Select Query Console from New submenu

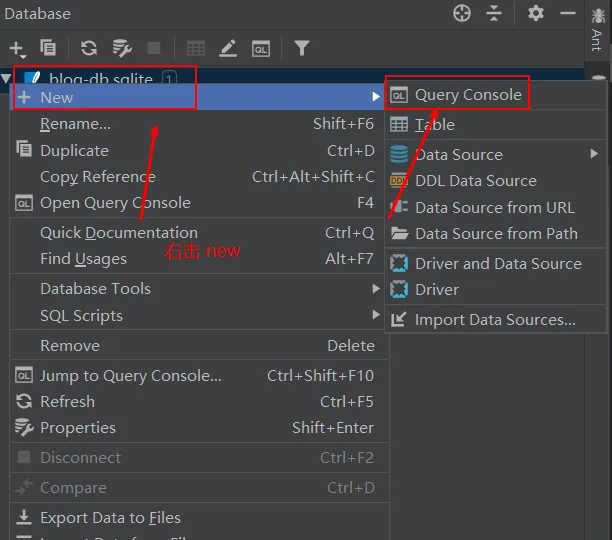coord(467,95)
